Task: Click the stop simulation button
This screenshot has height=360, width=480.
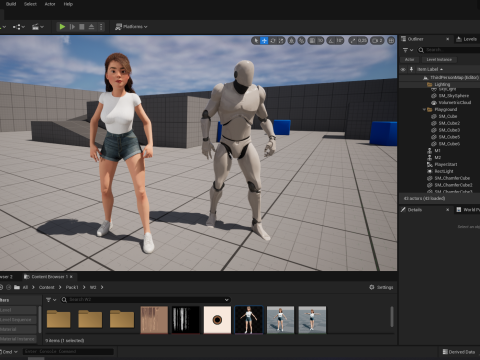Action: [x=82, y=27]
